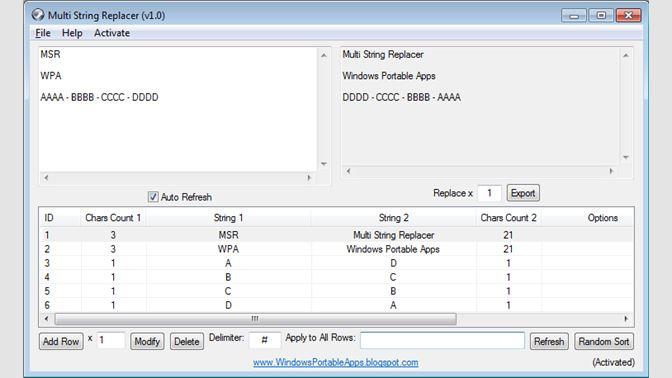Focus the Replace x count field
Viewport: 672px width, 378px height.
click(489, 193)
